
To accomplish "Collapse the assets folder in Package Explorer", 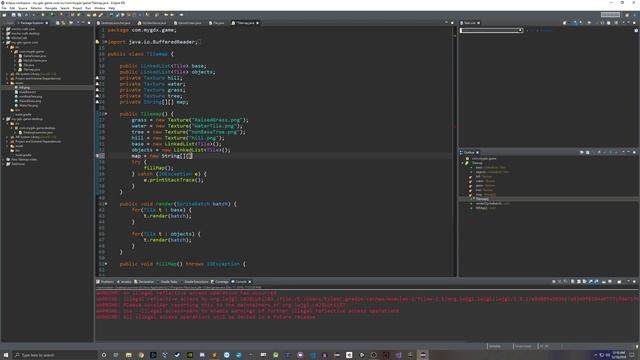I will tap(8, 83).
